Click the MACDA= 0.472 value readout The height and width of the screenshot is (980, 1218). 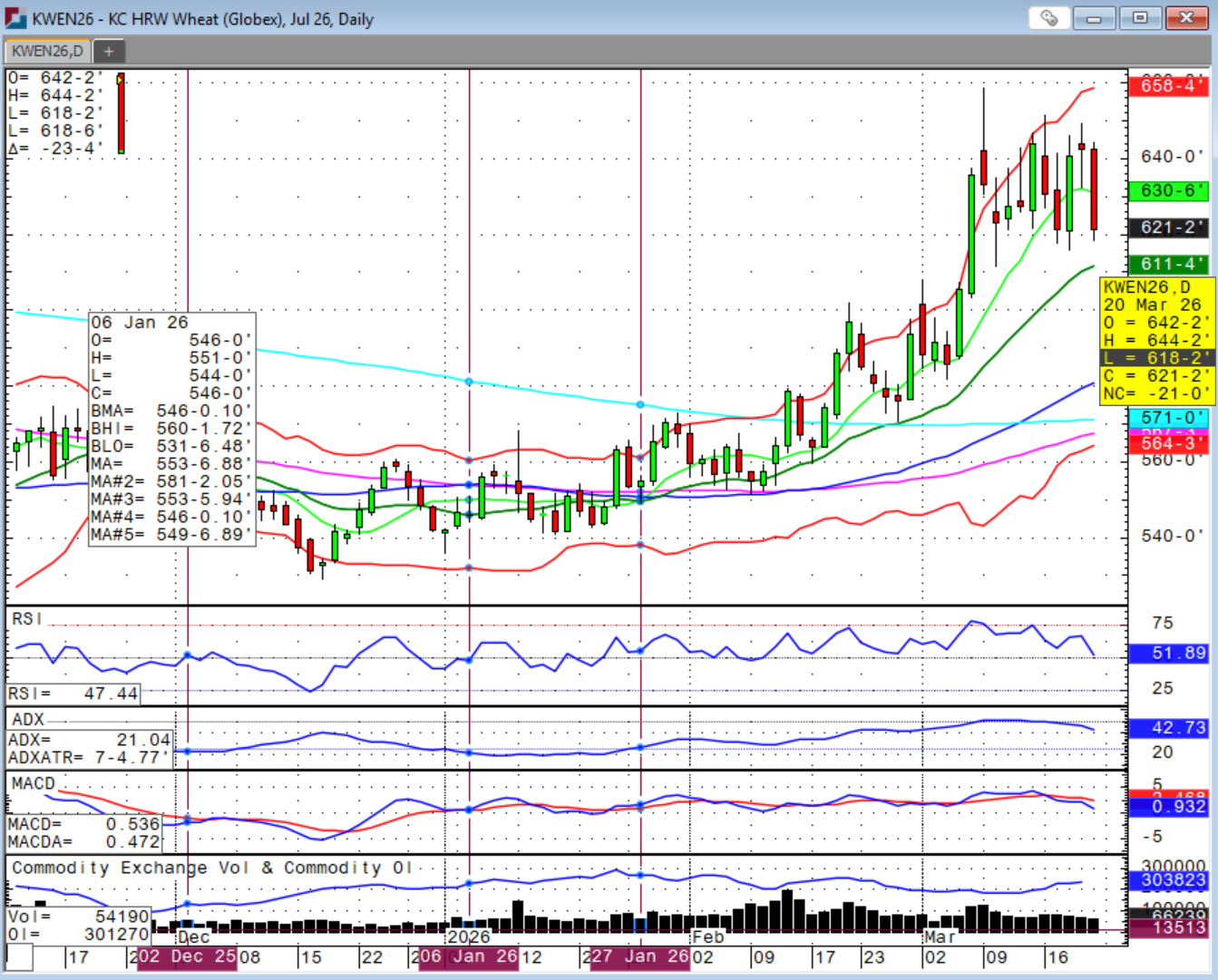pyautogui.click(x=84, y=841)
